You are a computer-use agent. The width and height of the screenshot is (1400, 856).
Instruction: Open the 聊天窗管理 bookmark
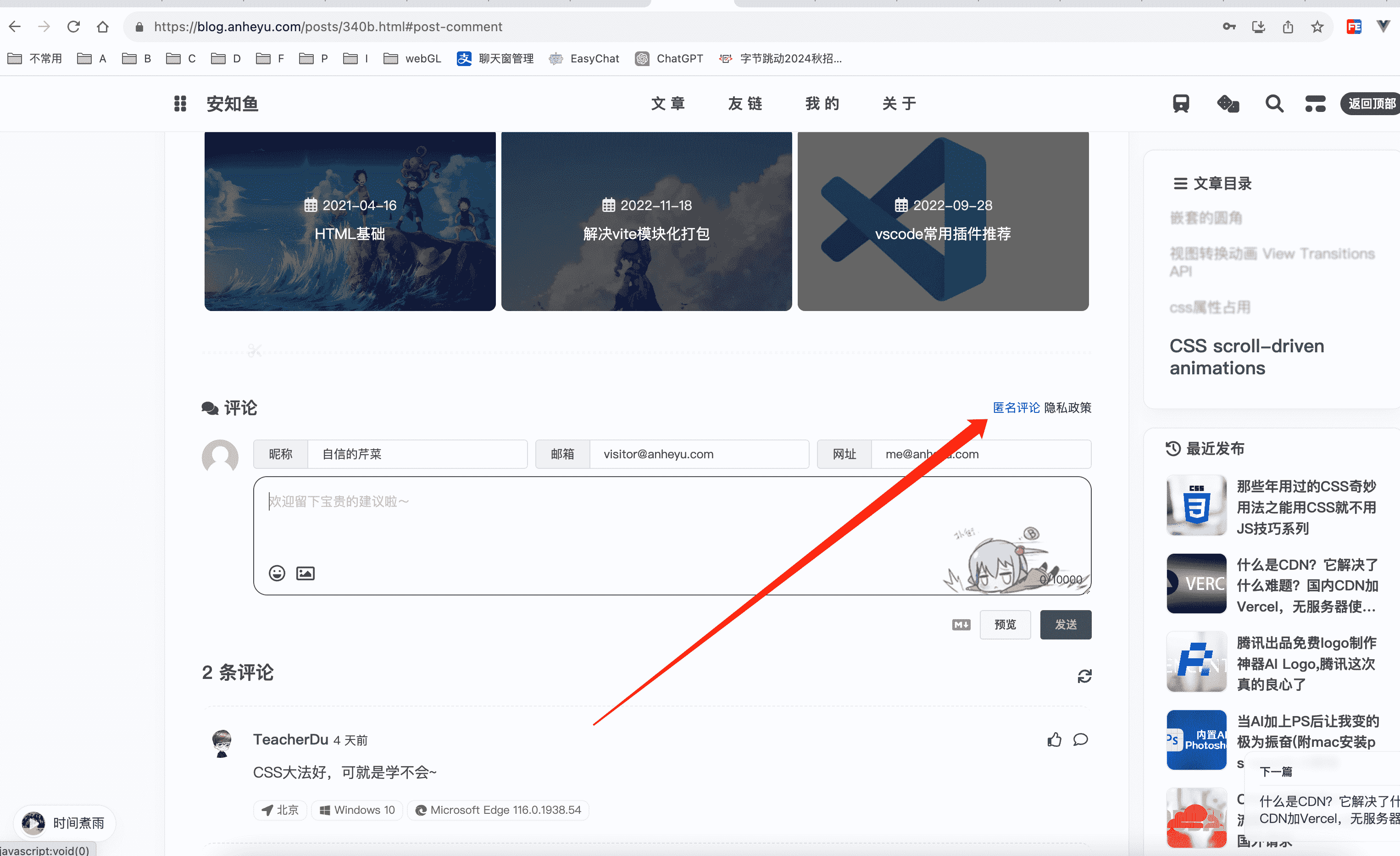495,58
